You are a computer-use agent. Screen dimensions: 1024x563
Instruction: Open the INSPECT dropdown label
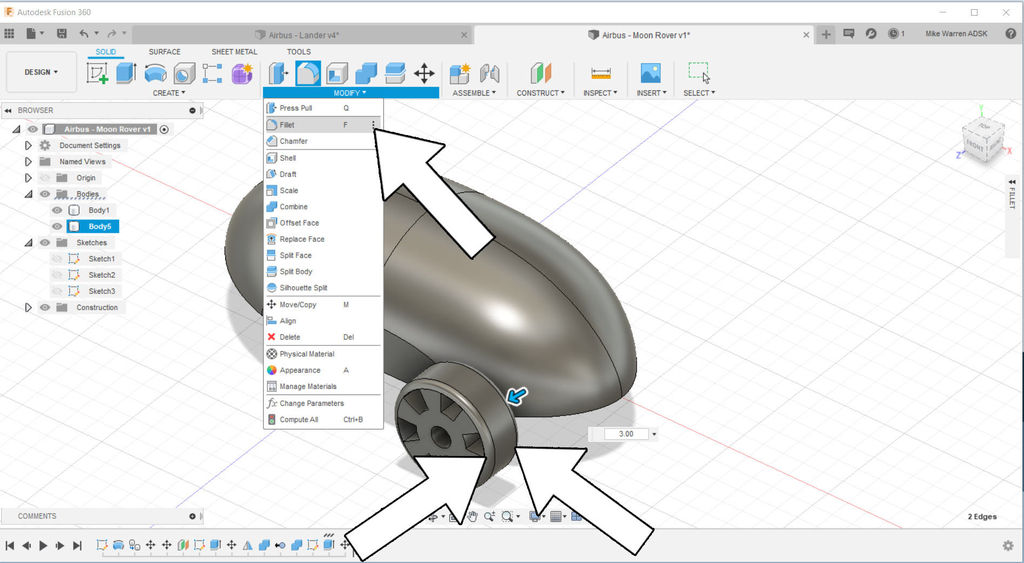[600, 93]
